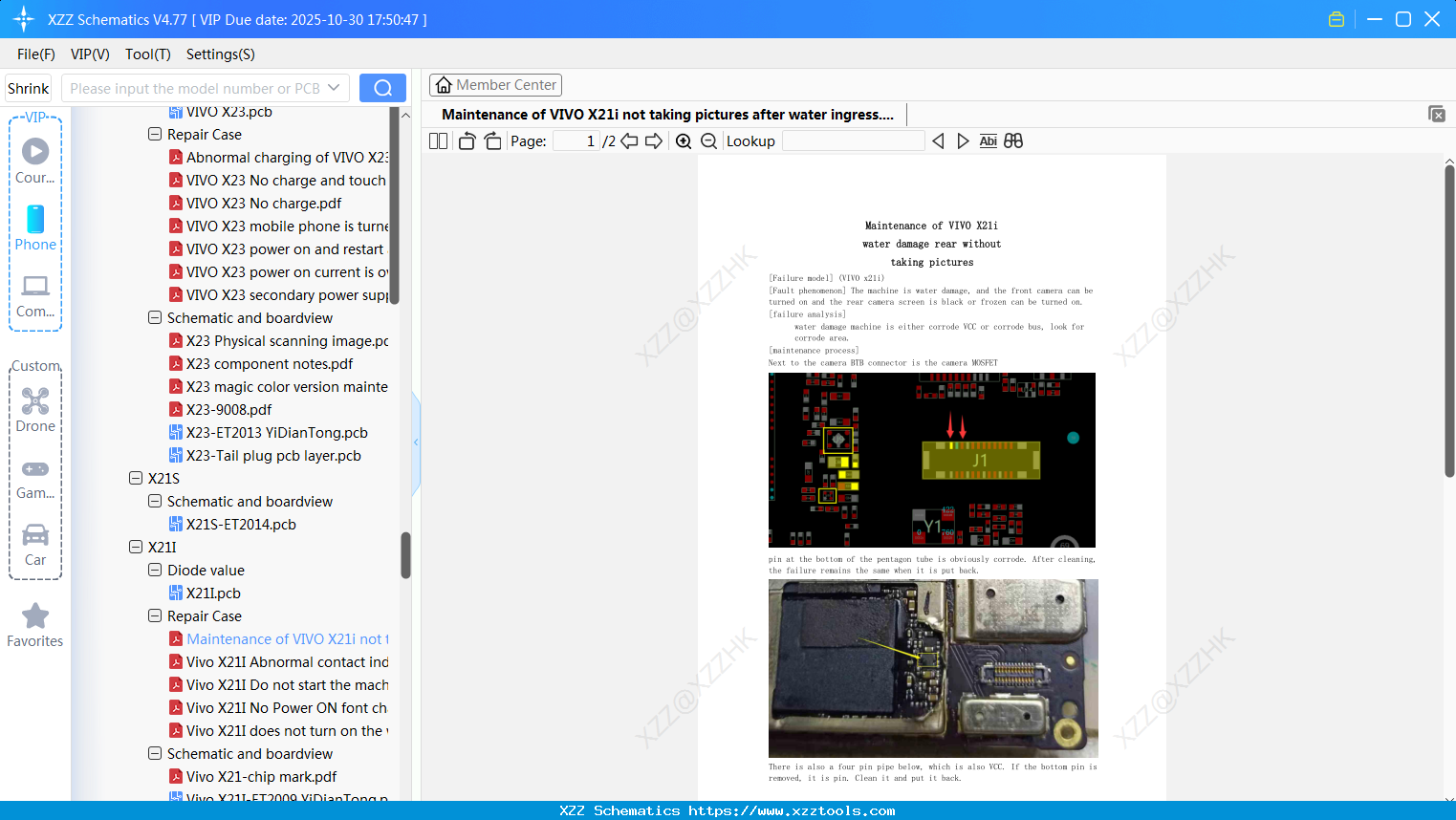
Task: Click the yellow toolbox icon in title bar
Action: pos(1336,19)
